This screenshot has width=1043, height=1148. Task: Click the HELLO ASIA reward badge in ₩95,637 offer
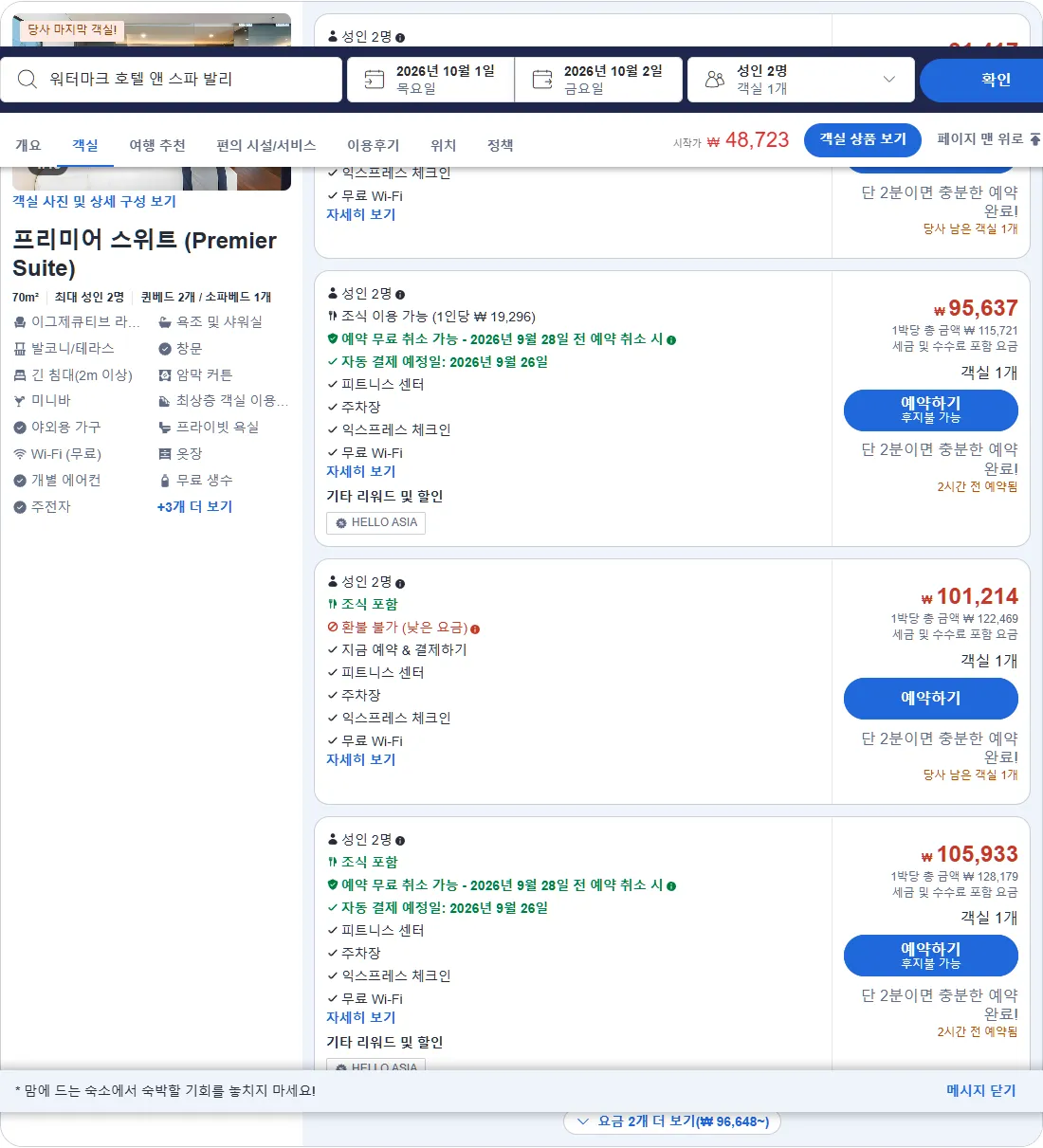point(375,523)
